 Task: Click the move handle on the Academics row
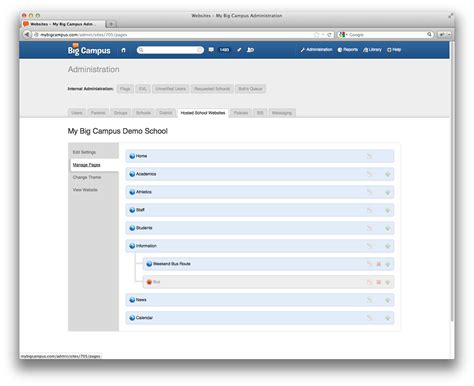point(388,174)
